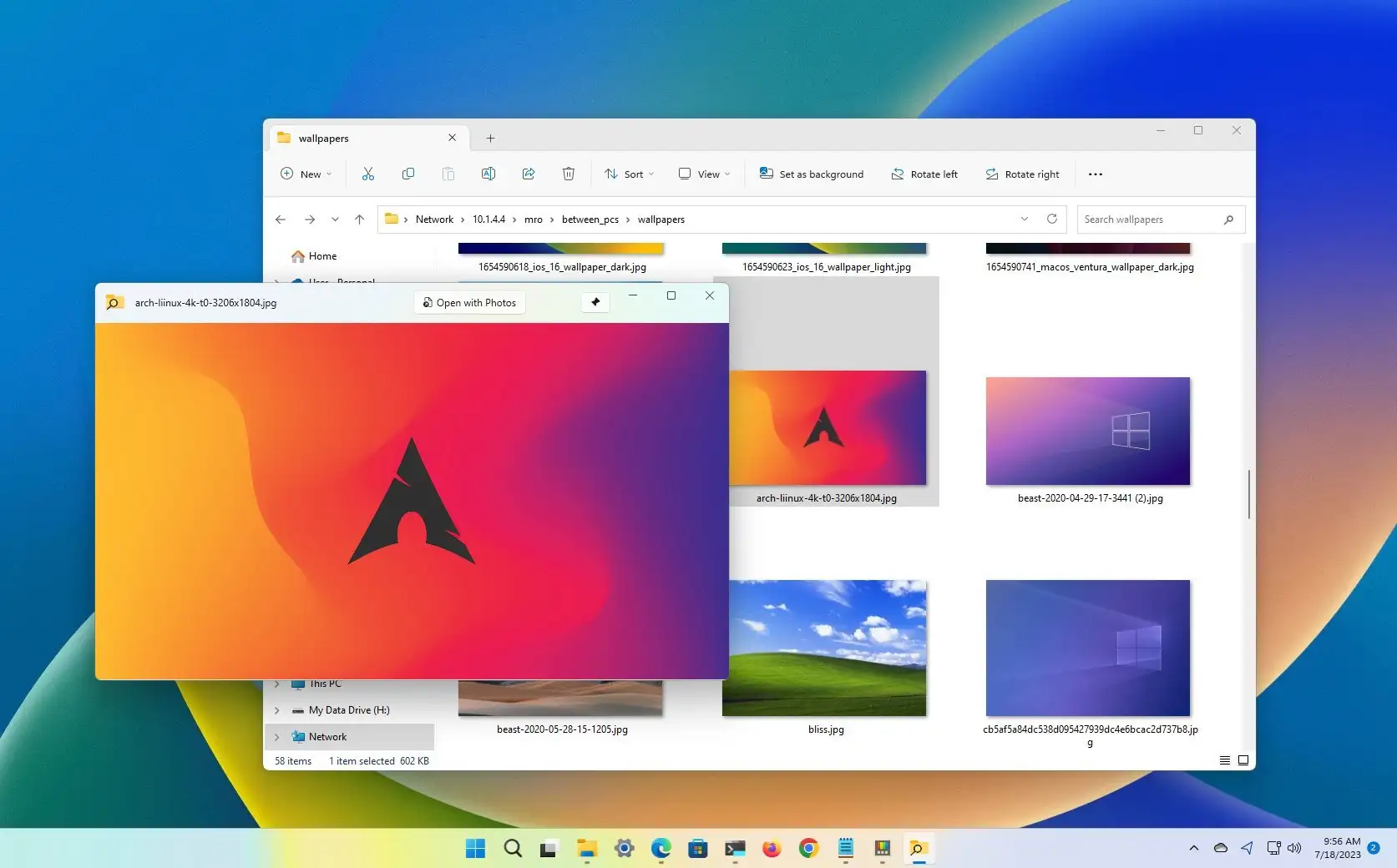Open the See more menu
Viewport: 1397px width, 868px height.
click(1095, 174)
